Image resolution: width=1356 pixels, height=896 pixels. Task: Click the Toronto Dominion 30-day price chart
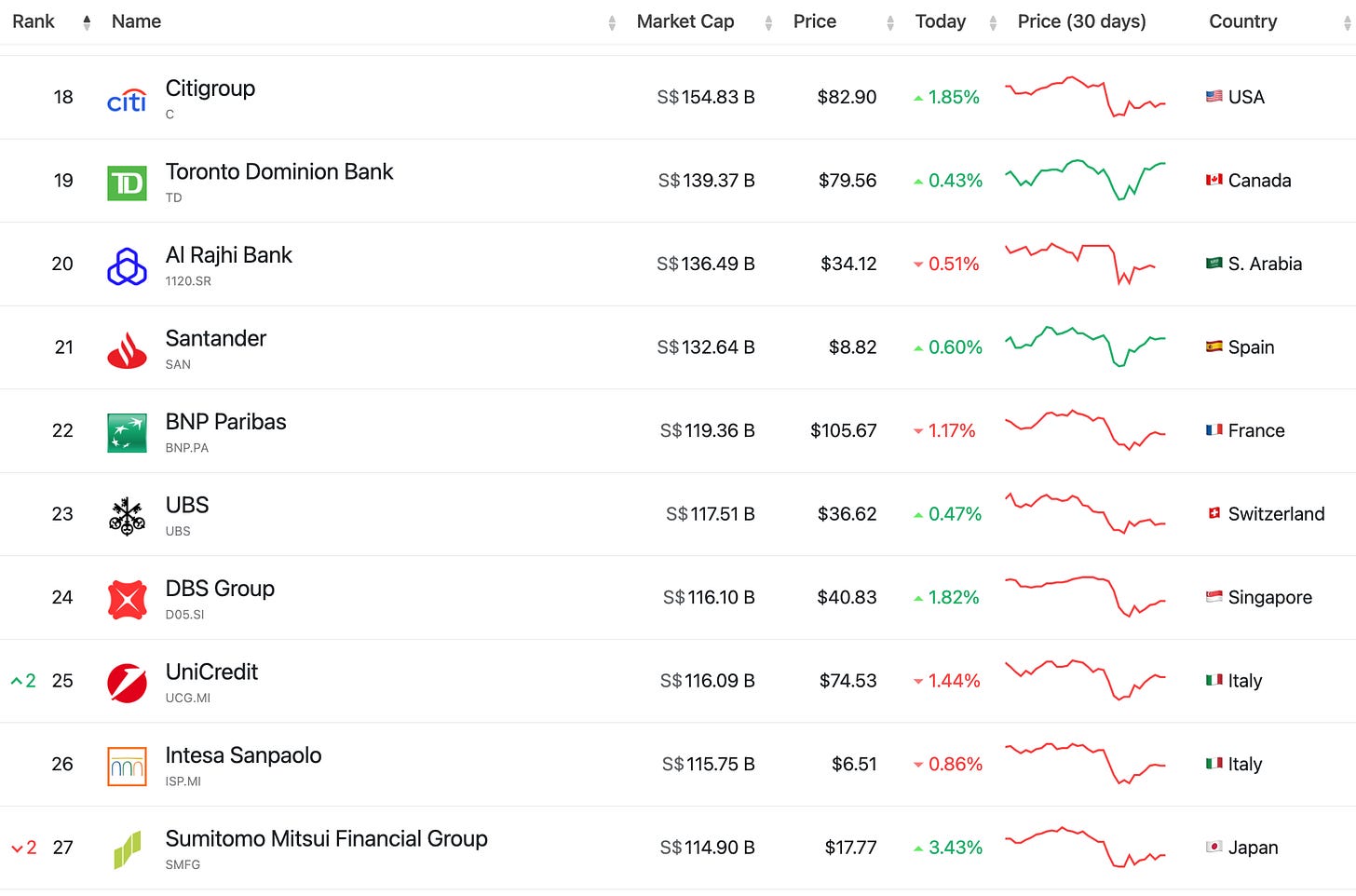coord(1086,180)
